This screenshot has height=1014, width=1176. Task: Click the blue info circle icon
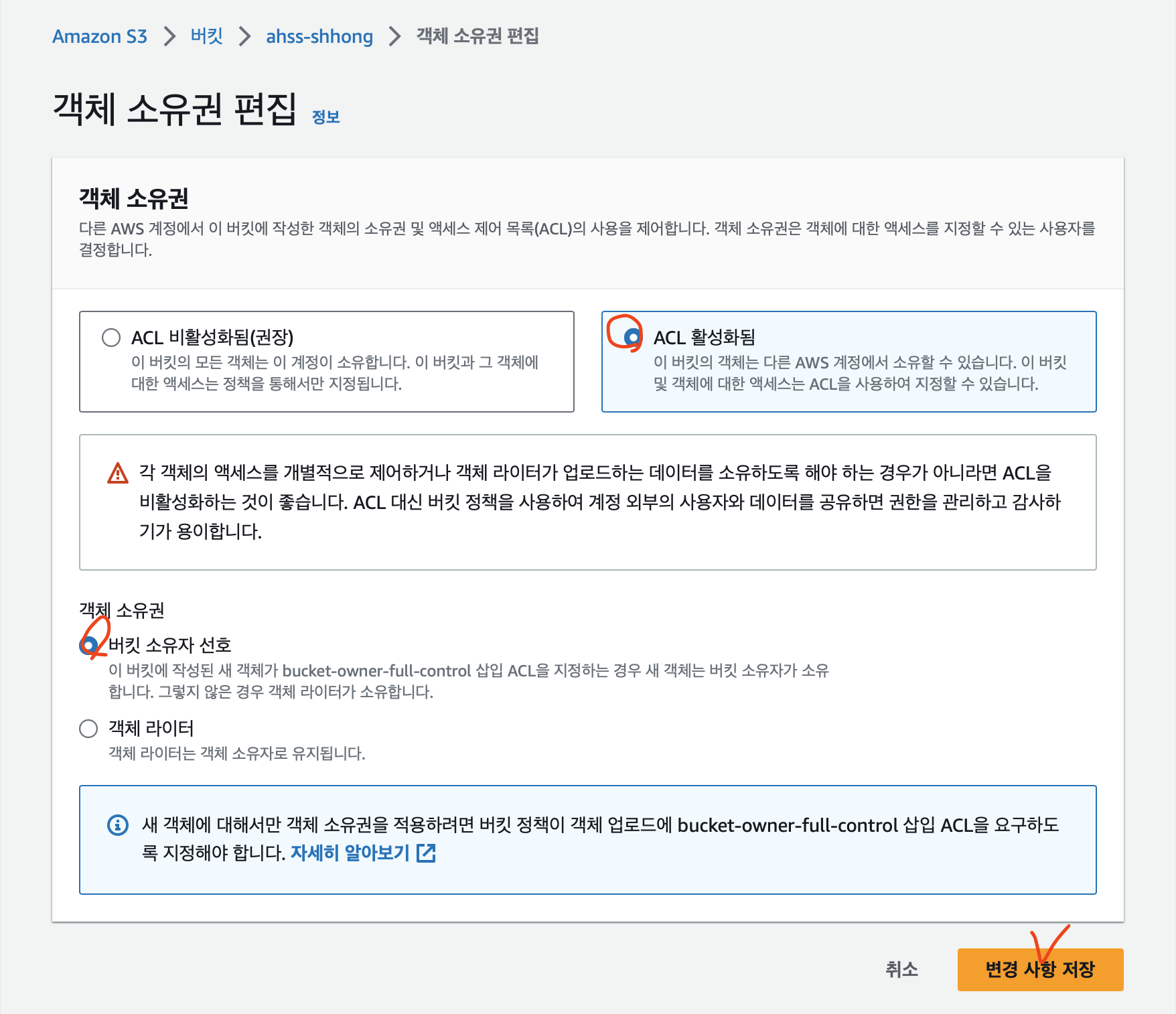tap(118, 825)
